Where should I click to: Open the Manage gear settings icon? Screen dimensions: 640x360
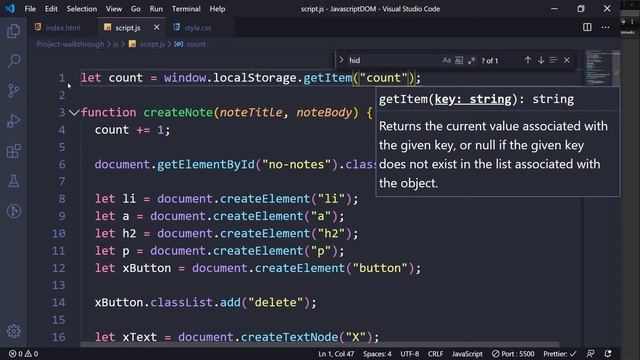(13, 331)
